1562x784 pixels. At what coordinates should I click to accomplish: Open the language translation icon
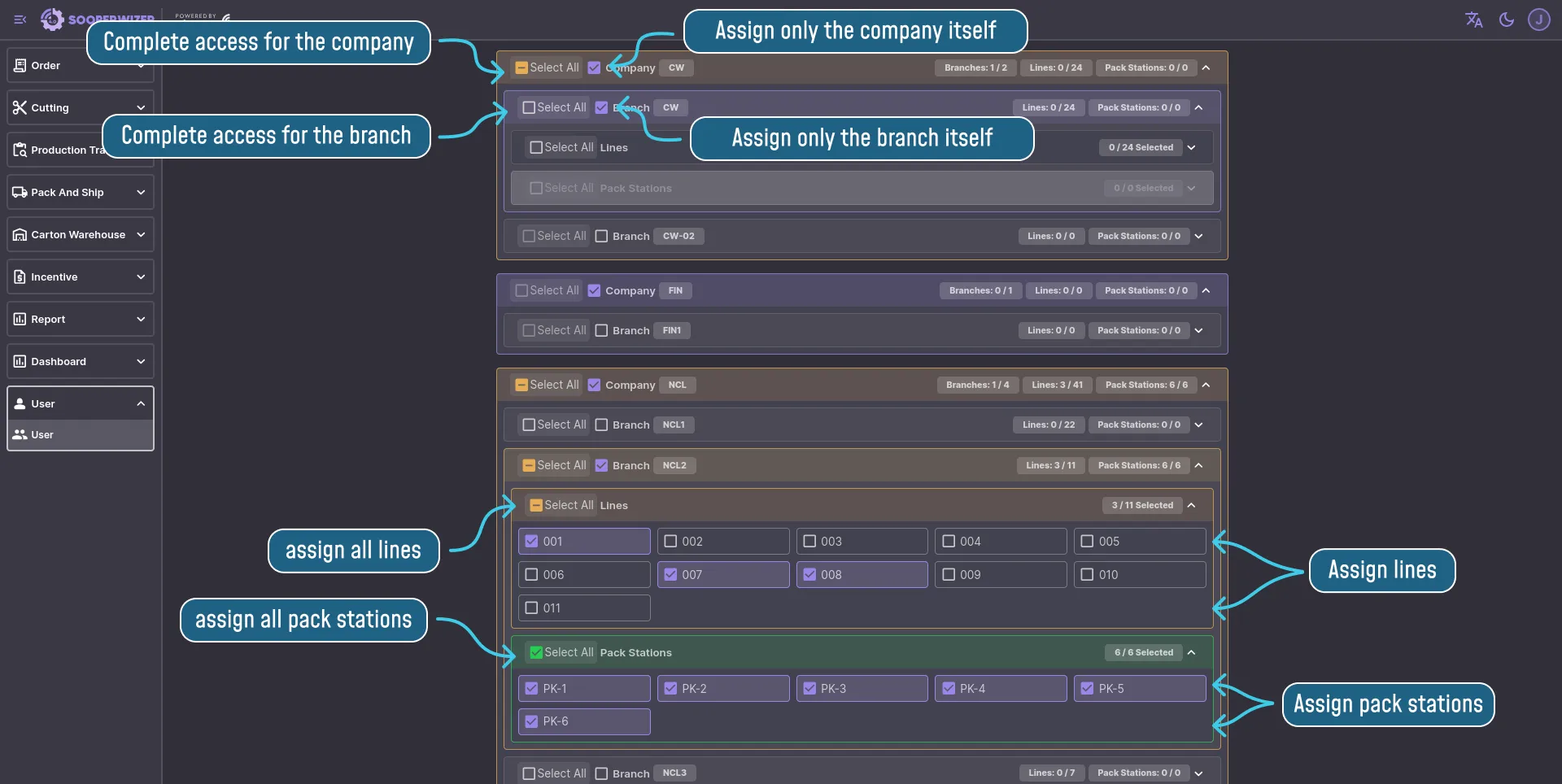pos(1473,20)
